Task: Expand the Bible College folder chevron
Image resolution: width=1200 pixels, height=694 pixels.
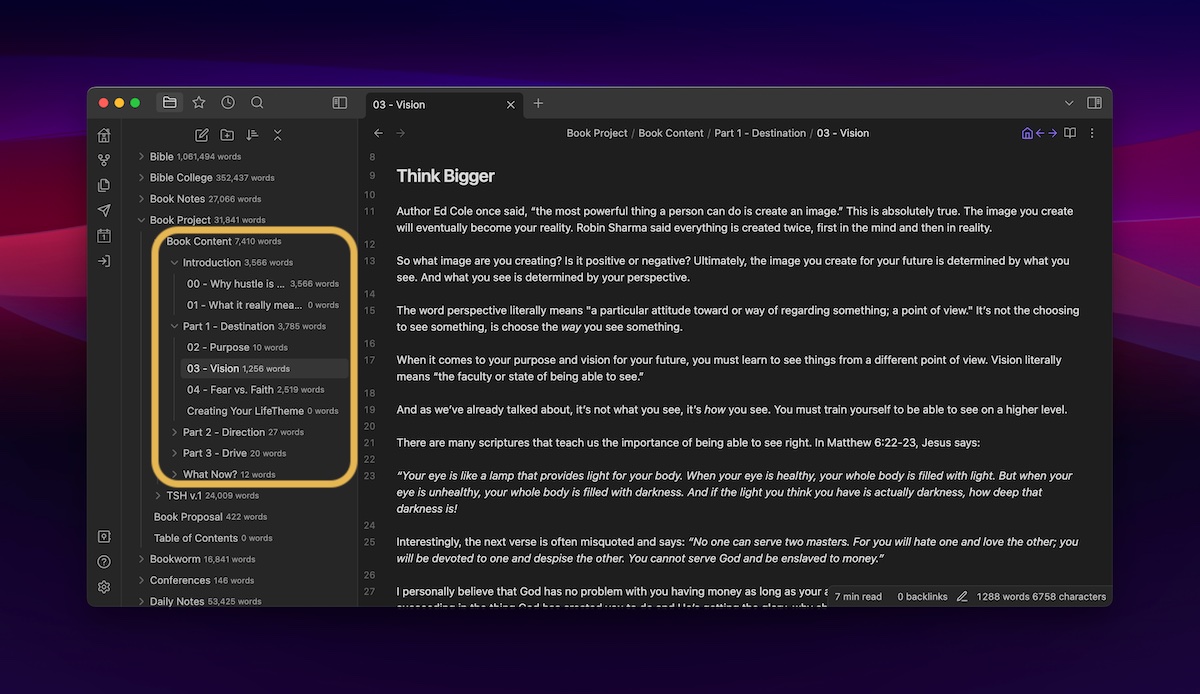Action: [141, 178]
